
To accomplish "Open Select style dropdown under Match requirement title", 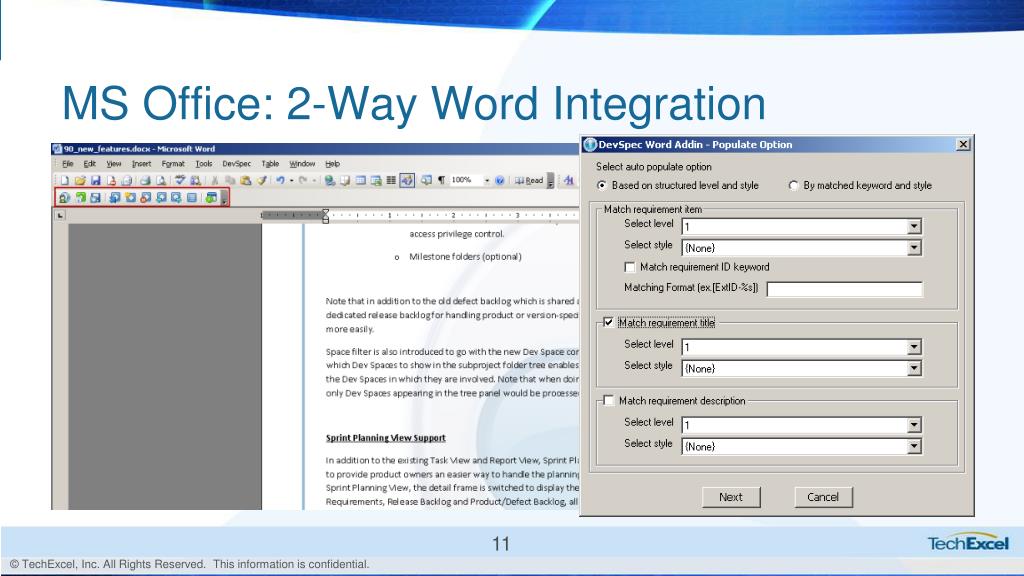I will click(x=914, y=368).
